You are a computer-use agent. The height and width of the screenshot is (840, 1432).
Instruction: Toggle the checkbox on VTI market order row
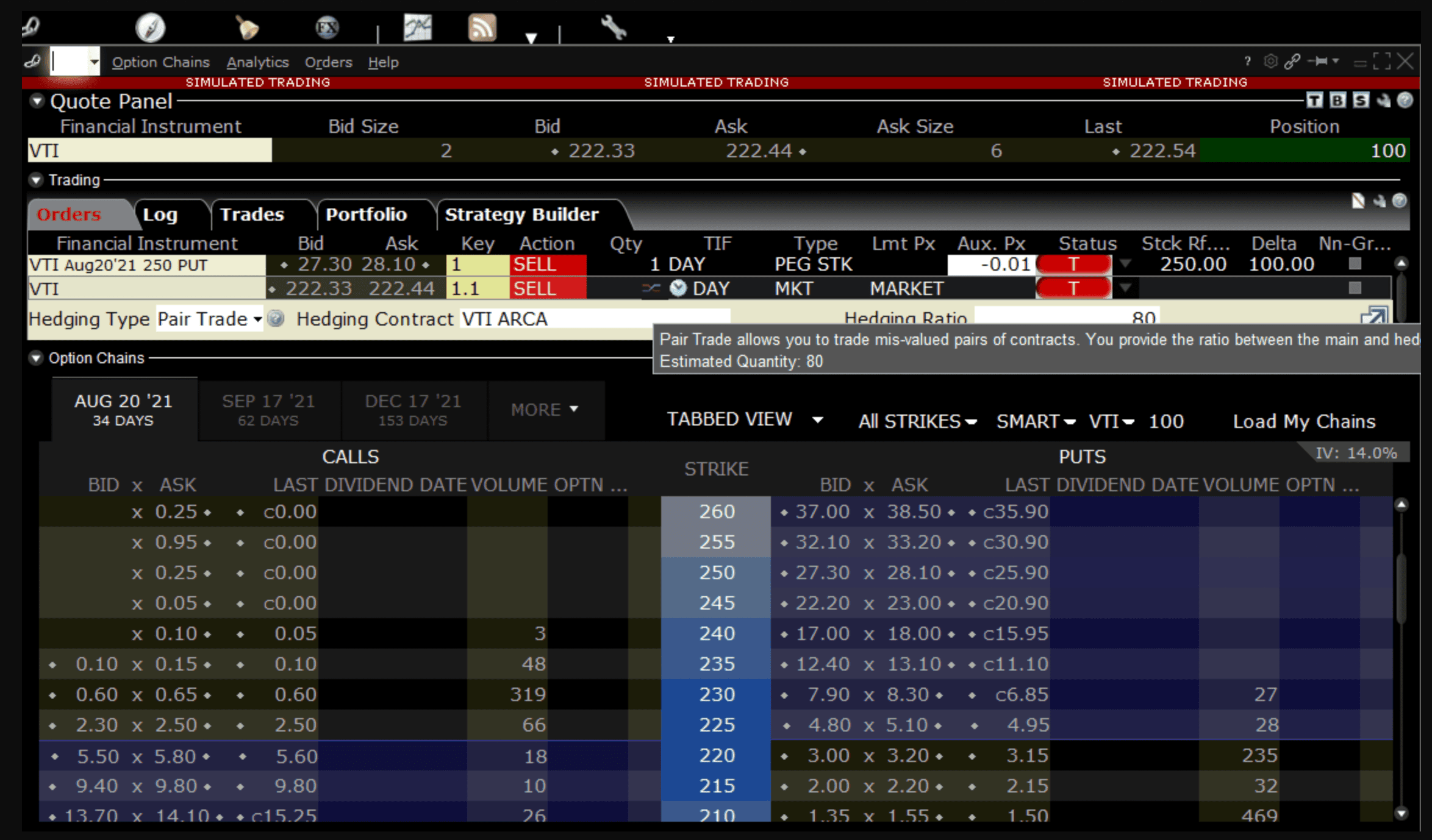pos(1355,288)
